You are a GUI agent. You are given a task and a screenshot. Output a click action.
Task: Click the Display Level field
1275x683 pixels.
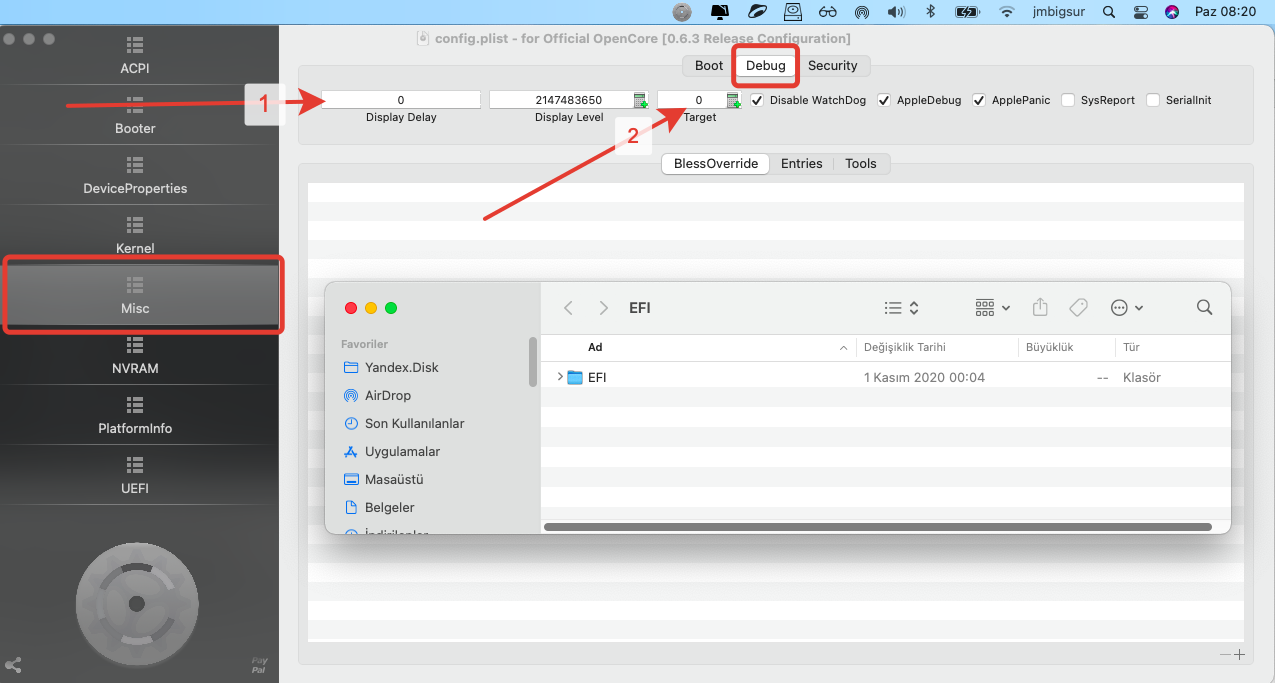(x=568, y=100)
